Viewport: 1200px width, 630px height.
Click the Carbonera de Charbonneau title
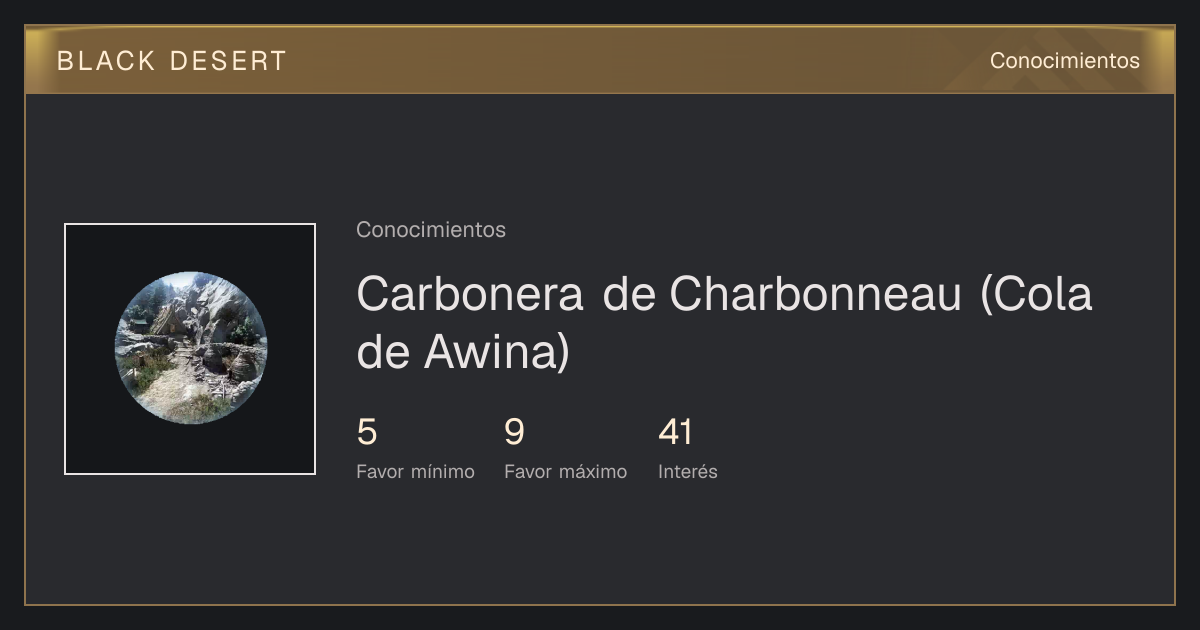724,322
